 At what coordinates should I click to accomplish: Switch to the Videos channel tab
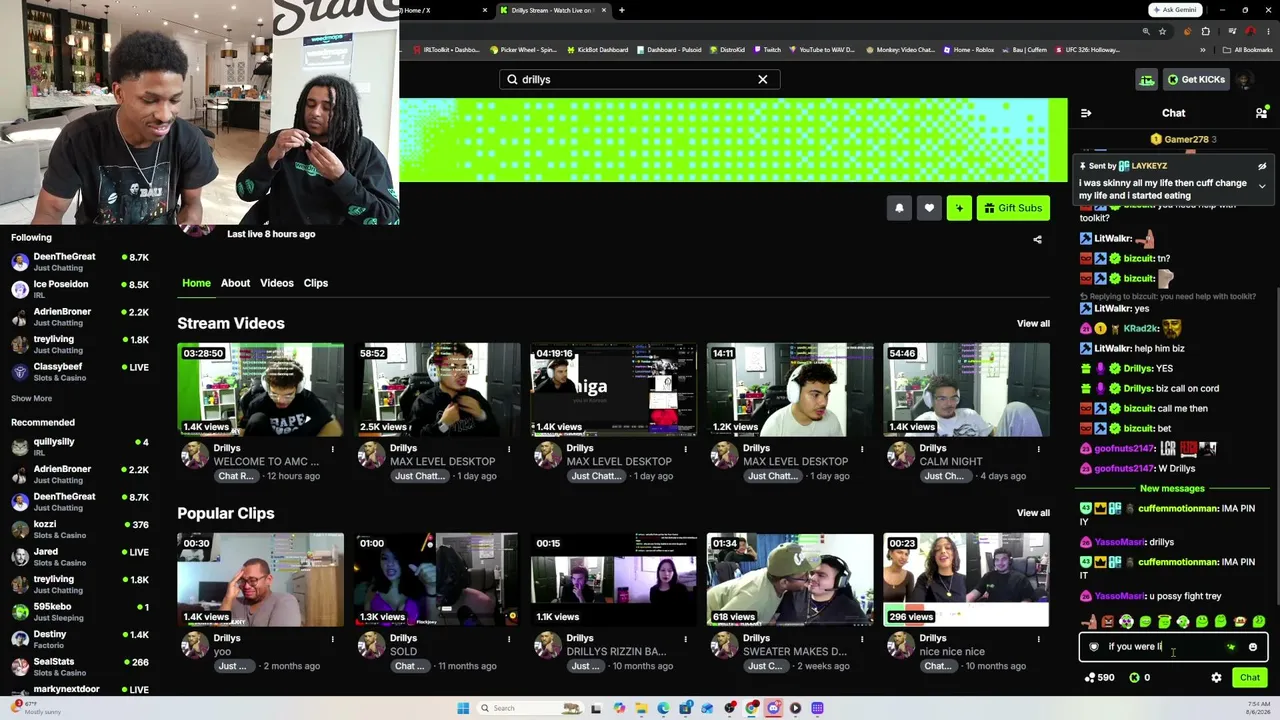277,283
